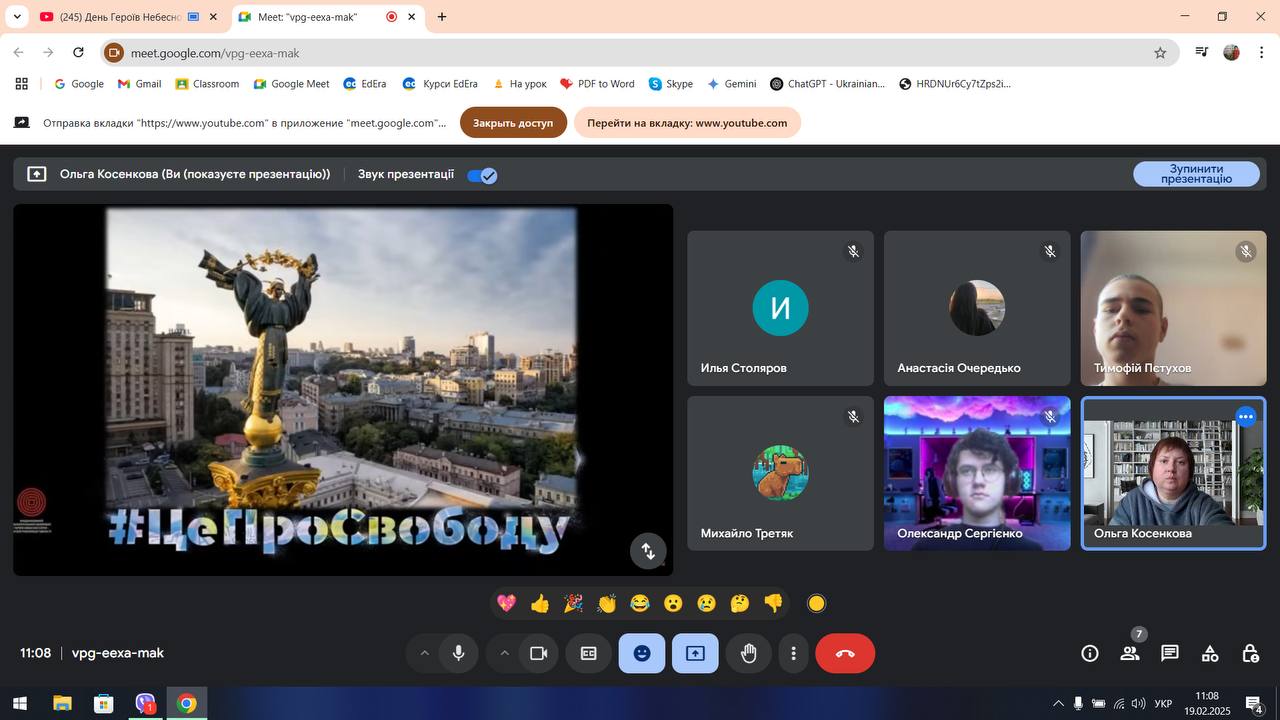Expand audio settings arrow beside microphone
1280x720 pixels.
coord(424,653)
